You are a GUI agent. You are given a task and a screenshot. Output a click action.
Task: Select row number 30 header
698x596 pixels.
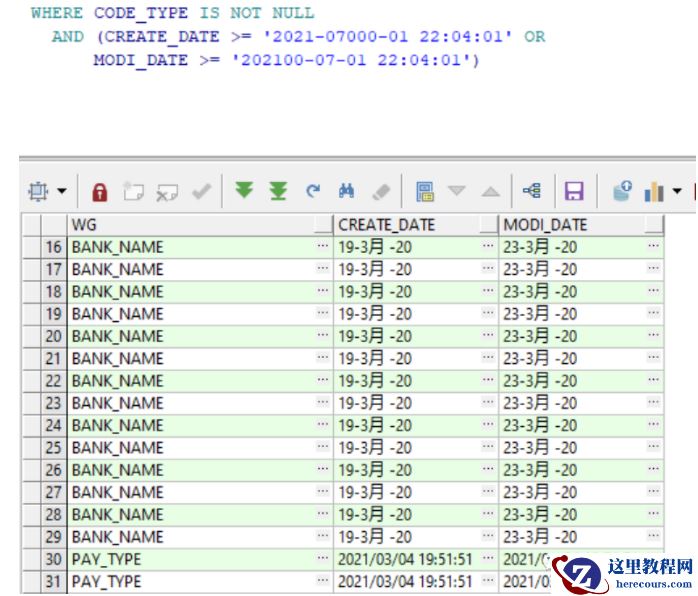click(53, 560)
